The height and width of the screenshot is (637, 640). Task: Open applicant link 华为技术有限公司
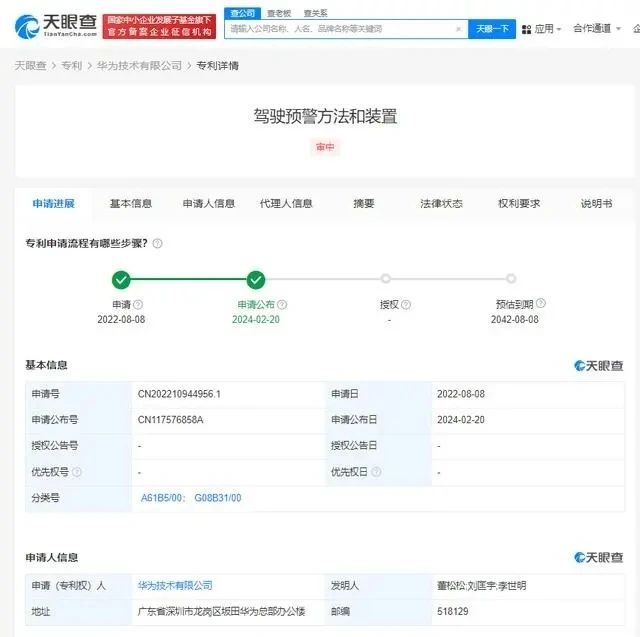click(x=175, y=586)
